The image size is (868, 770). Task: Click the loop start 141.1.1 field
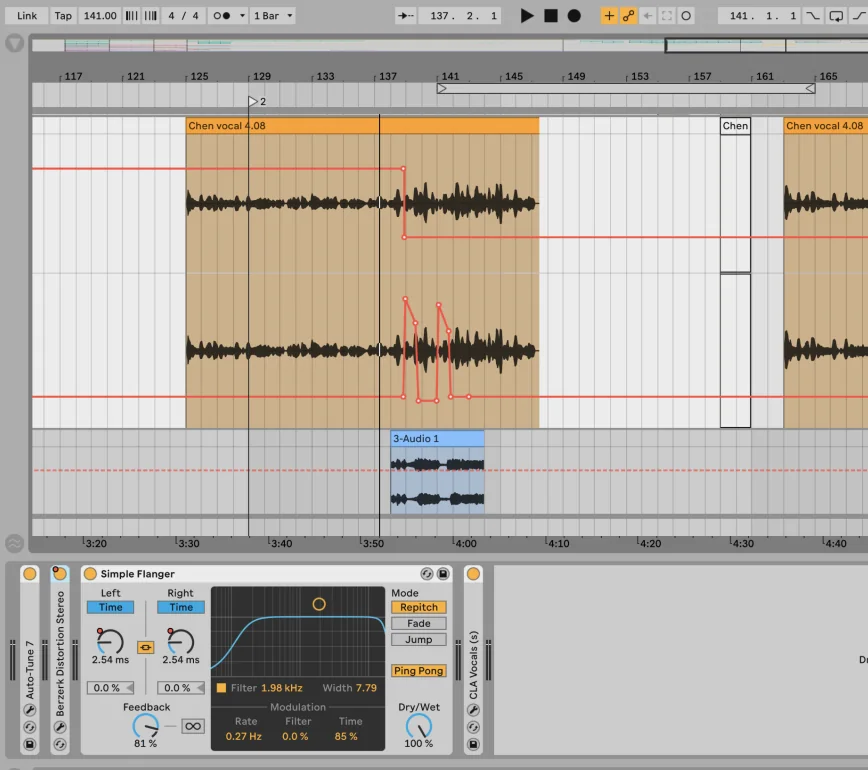(x=759, y=16)
